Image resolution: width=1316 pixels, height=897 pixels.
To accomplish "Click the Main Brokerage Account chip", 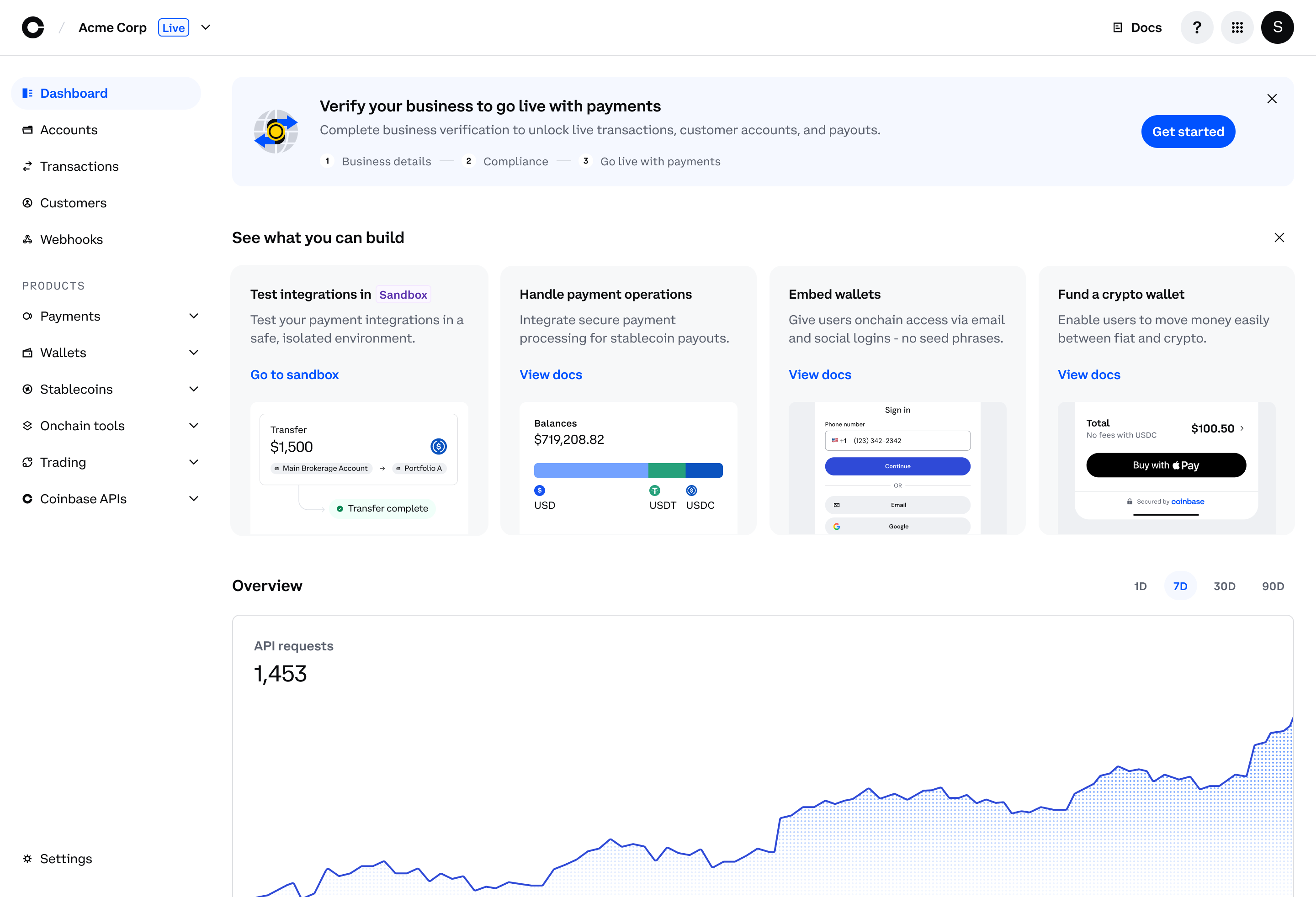I will coord(321,468).
